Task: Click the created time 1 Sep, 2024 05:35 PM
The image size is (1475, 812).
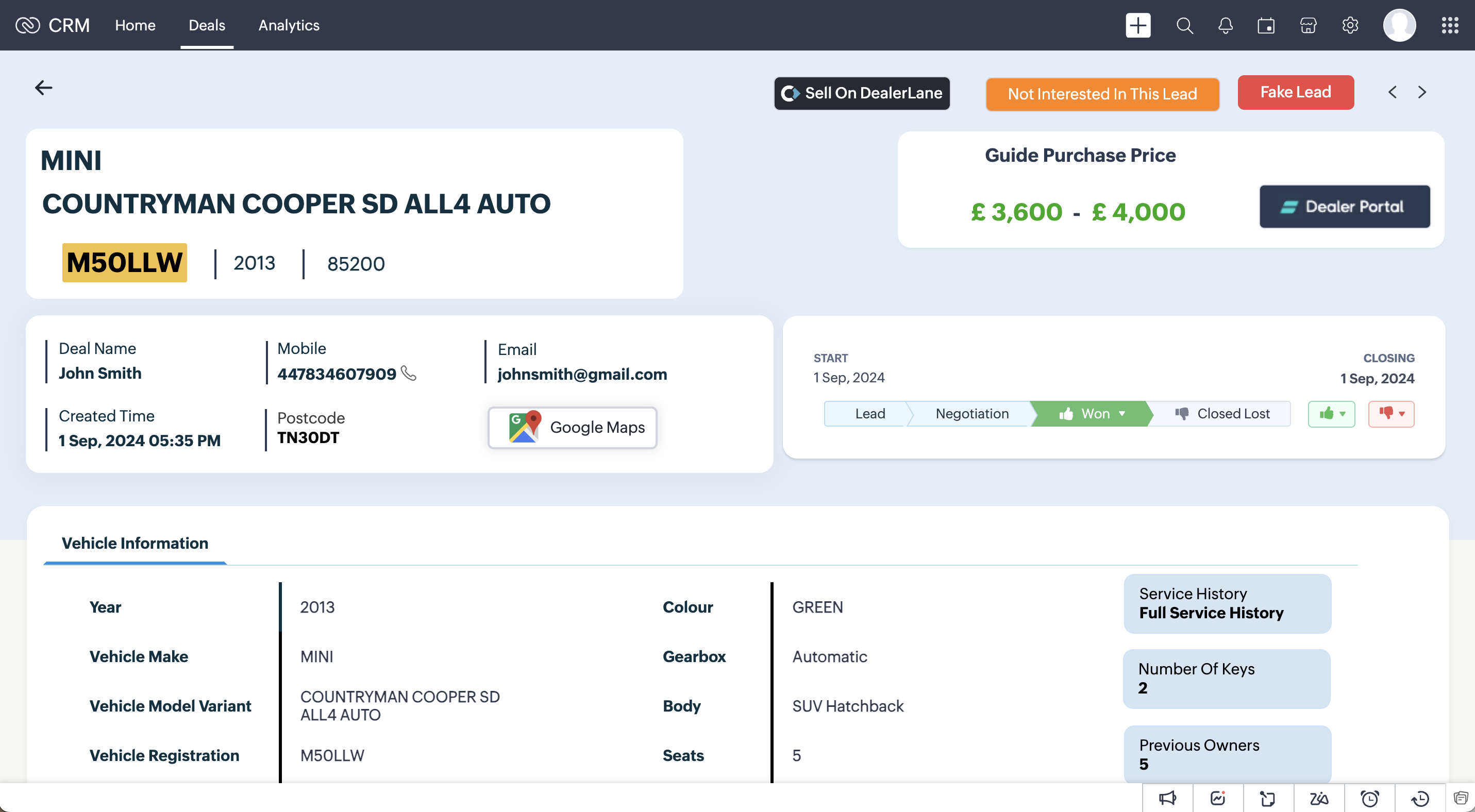Action: [140, 441]
